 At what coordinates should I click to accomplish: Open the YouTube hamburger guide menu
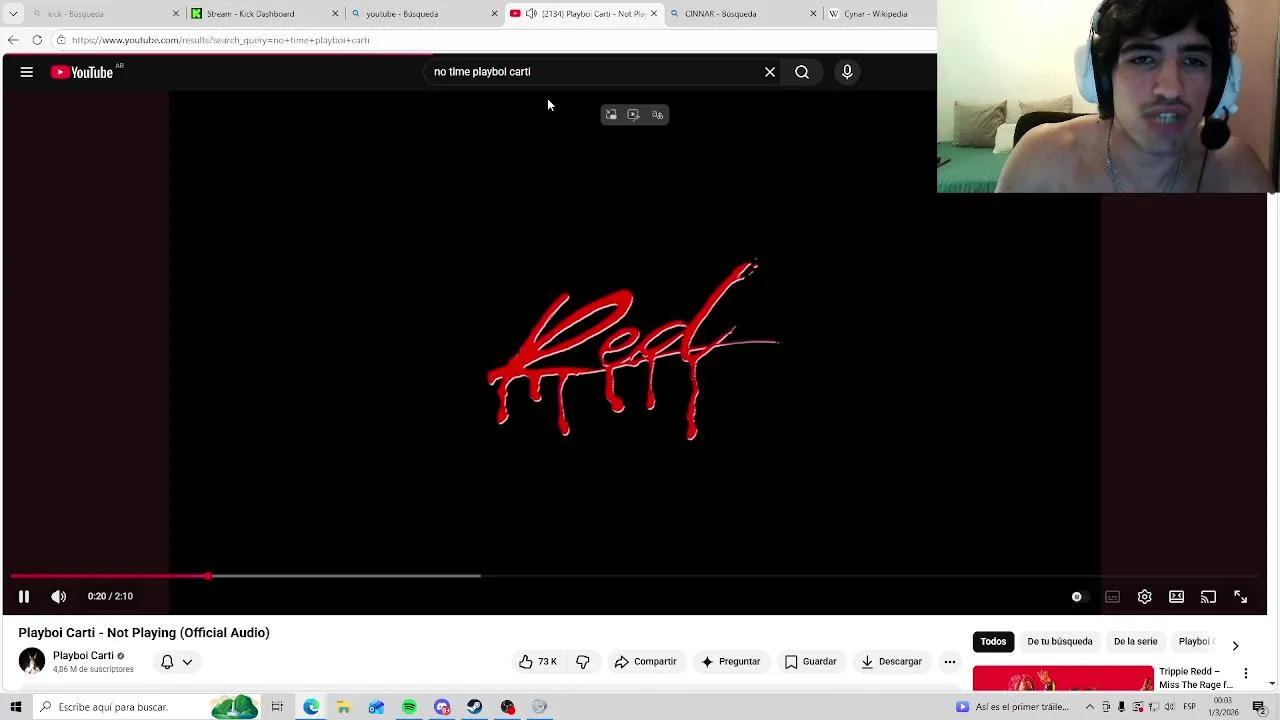pos(27,72)
